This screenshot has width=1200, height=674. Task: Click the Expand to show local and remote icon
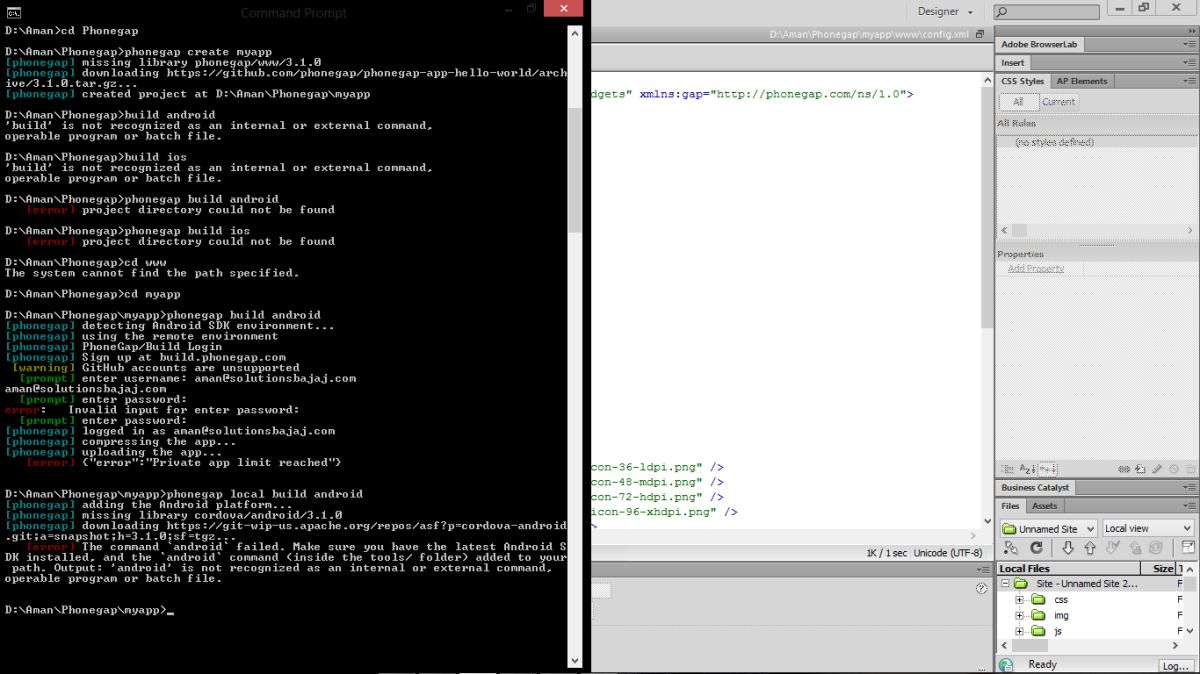click(1187, 548)
